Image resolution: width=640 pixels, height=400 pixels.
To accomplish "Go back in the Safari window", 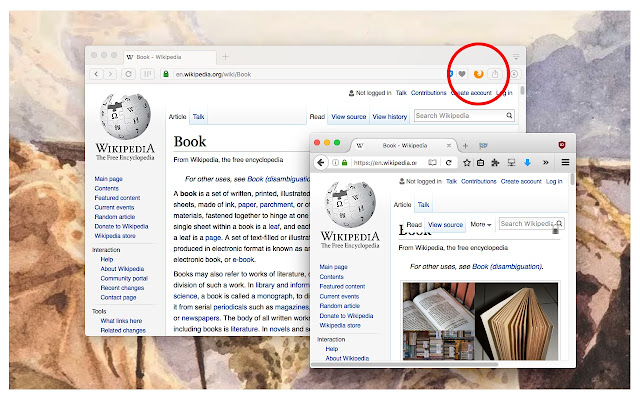I will point(96,74).
